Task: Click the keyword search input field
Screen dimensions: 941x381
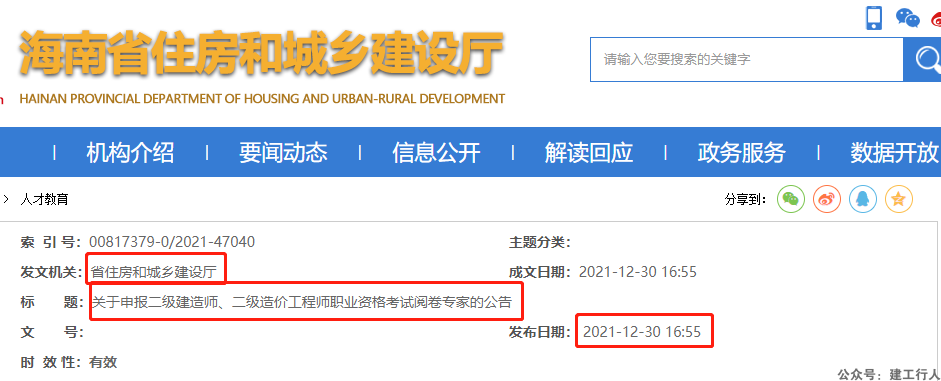Action: click(x=747, y=59)
